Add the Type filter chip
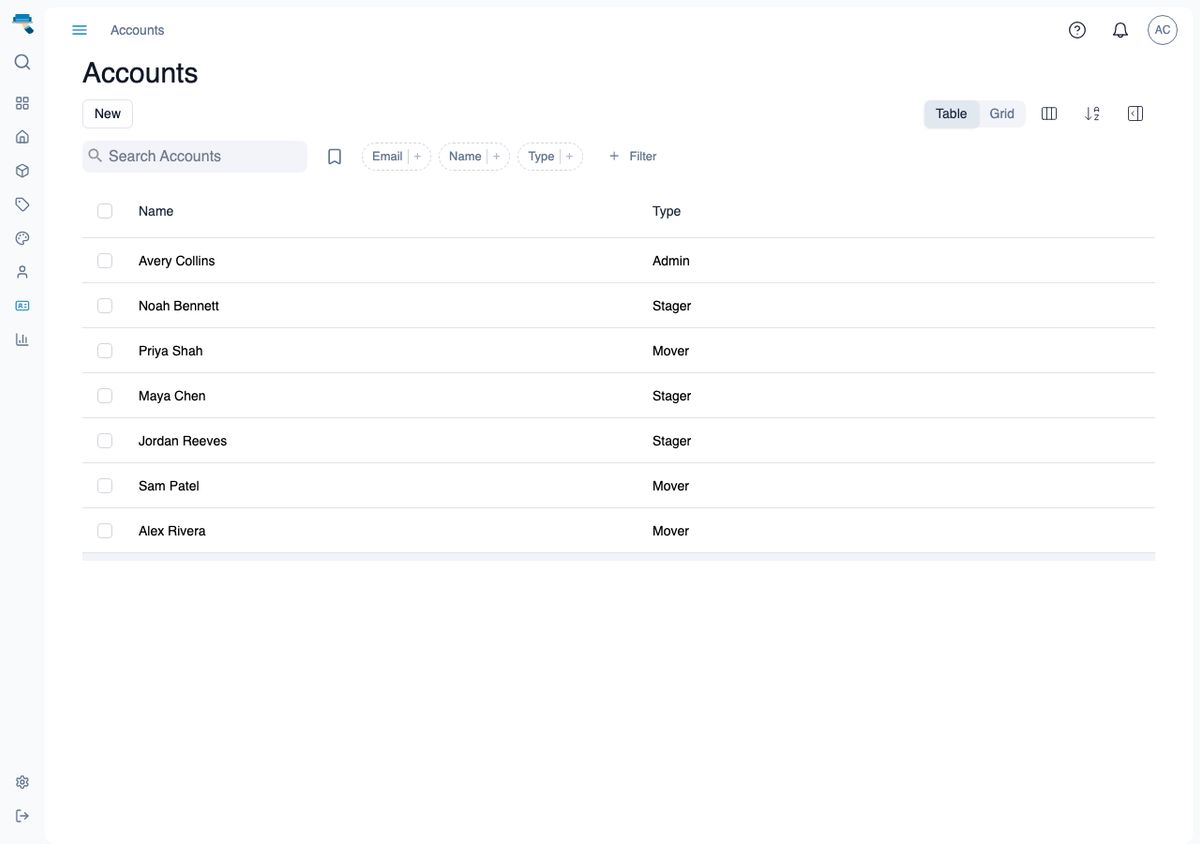The width and height of the screenshot is (1200, 844). tap(550, 156)
